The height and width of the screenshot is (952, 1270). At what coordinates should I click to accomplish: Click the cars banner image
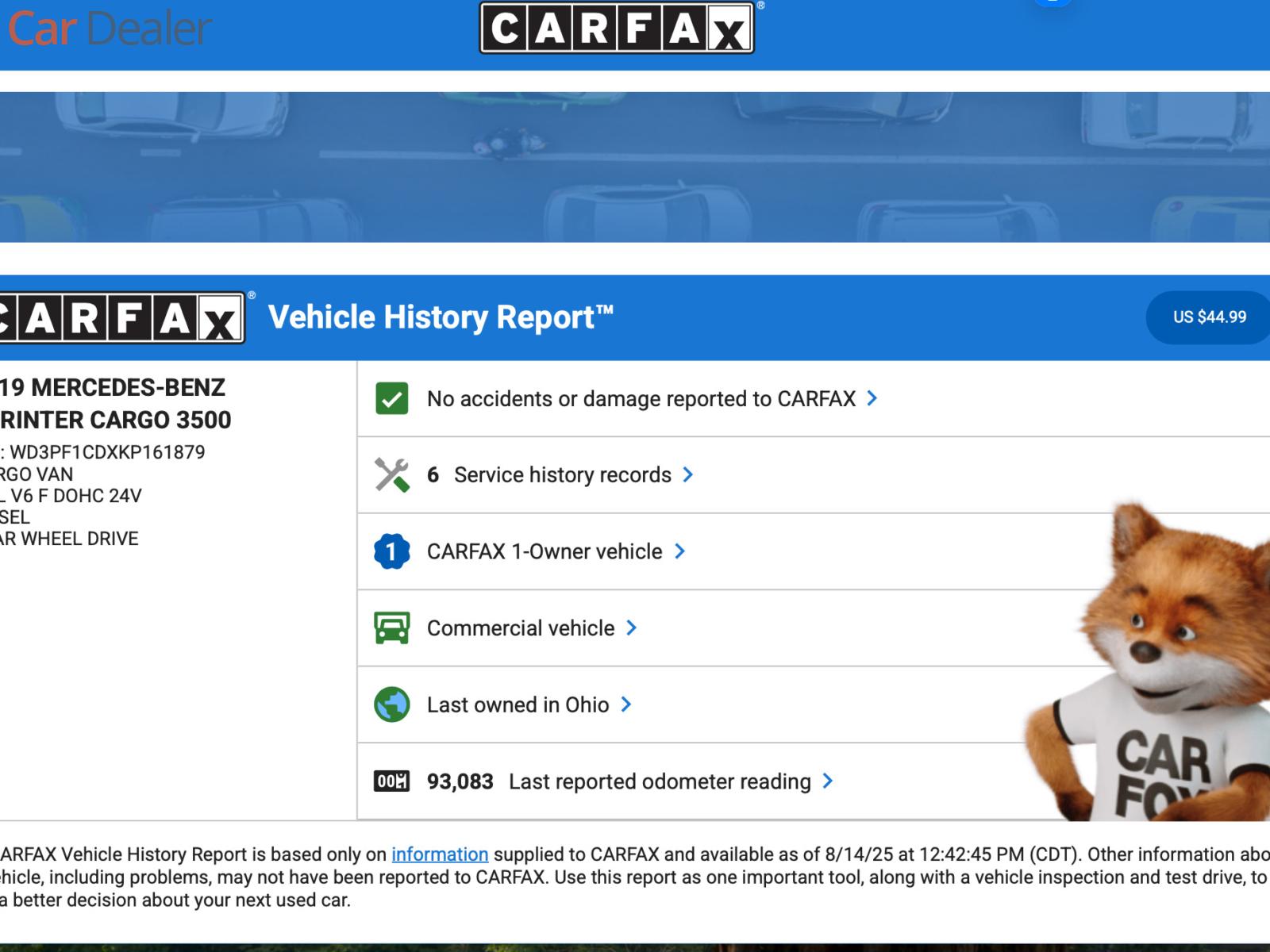tap(635, 167)
